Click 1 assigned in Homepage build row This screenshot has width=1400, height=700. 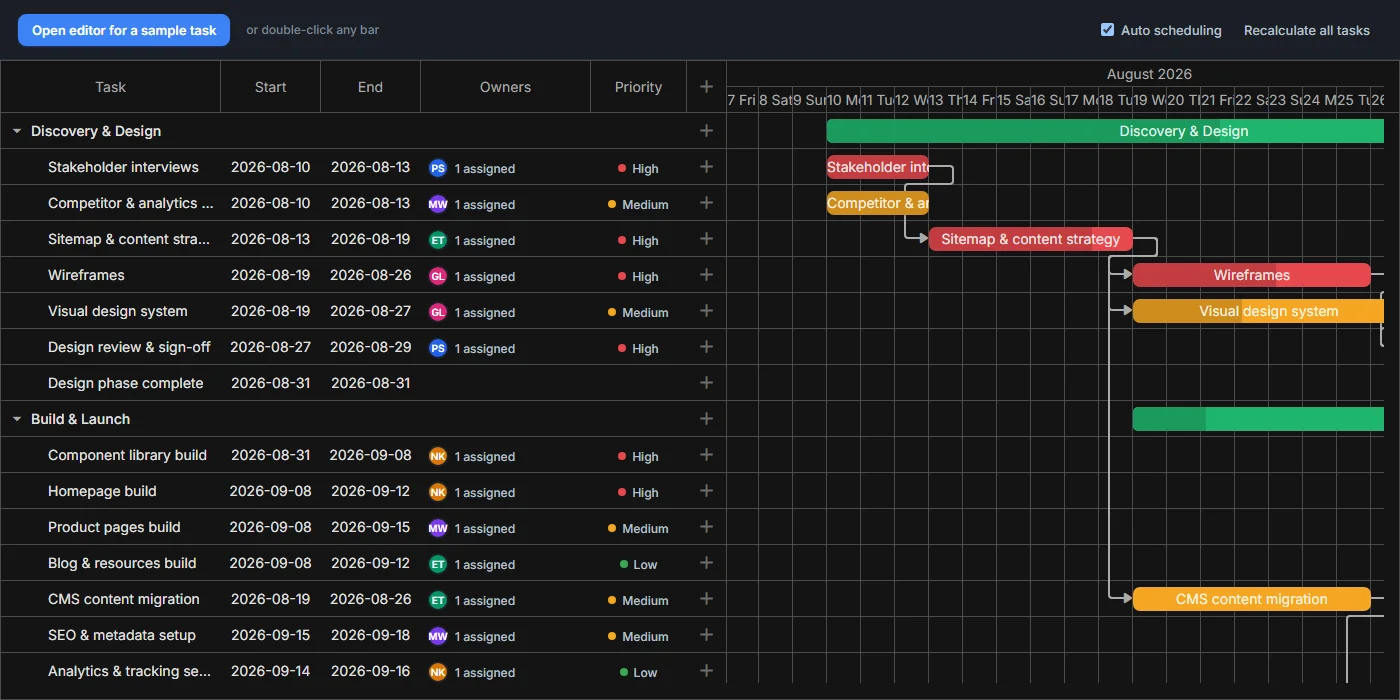(x=485, y=493)
